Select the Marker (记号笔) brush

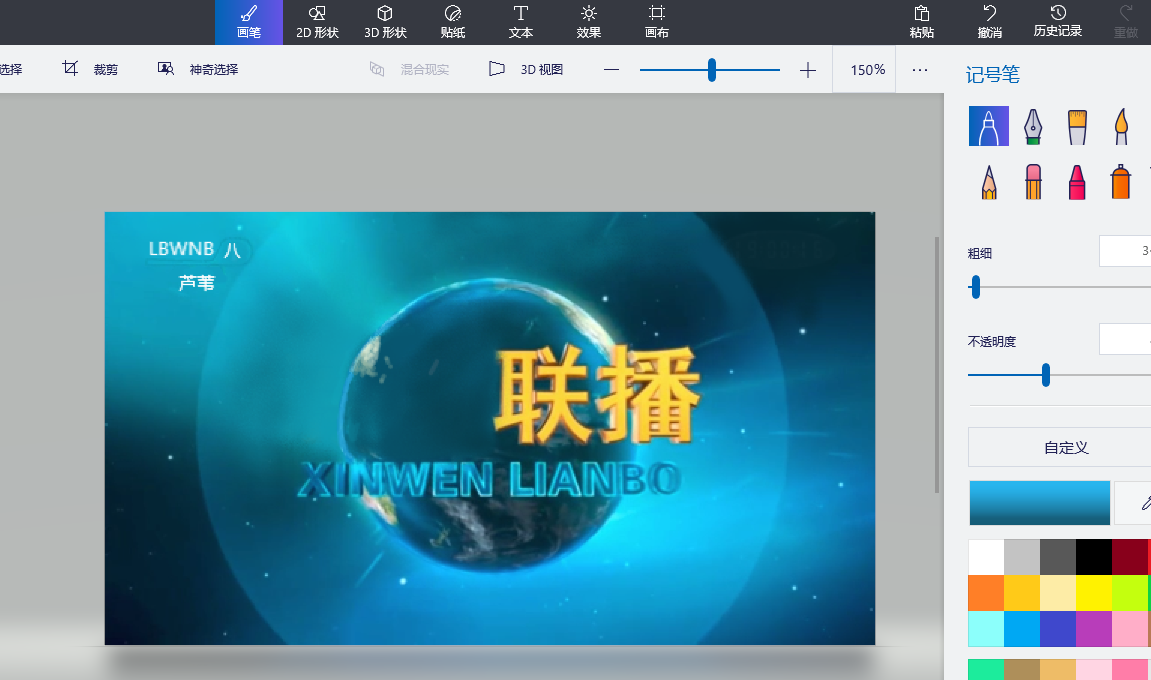[x=989, y=126]
